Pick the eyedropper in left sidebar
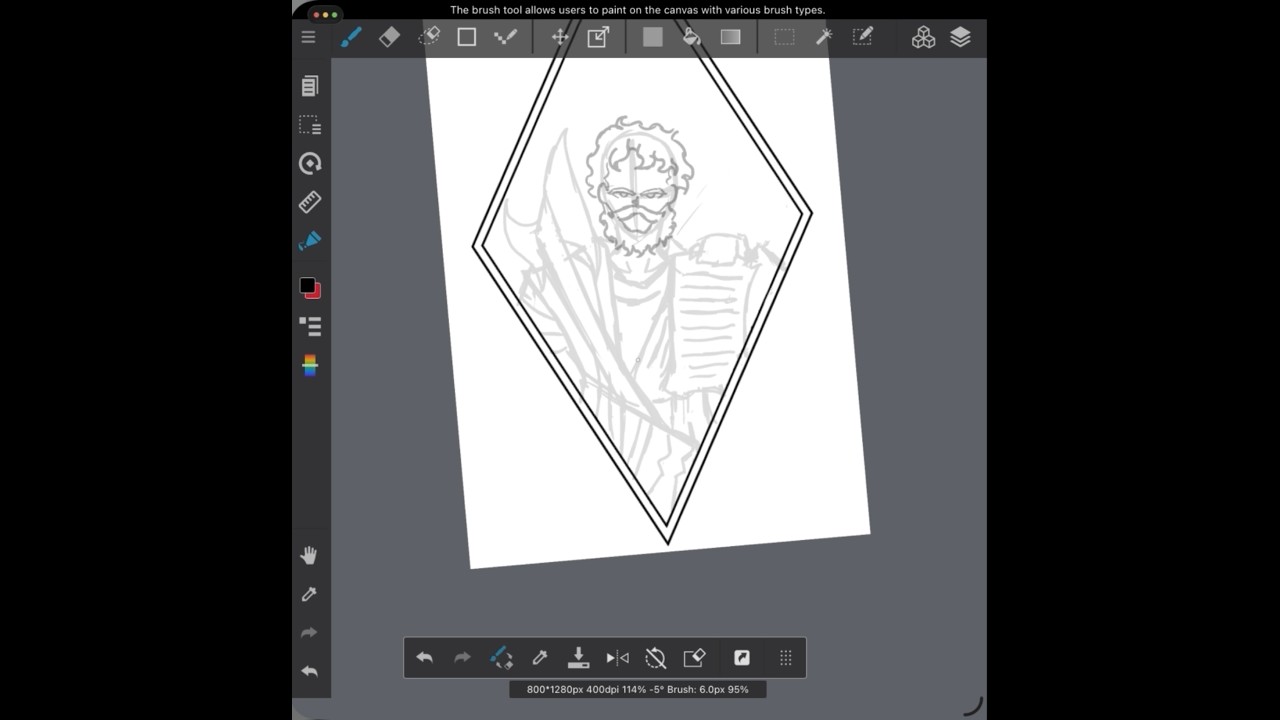 pyautogui.click(x=310, y=594)
